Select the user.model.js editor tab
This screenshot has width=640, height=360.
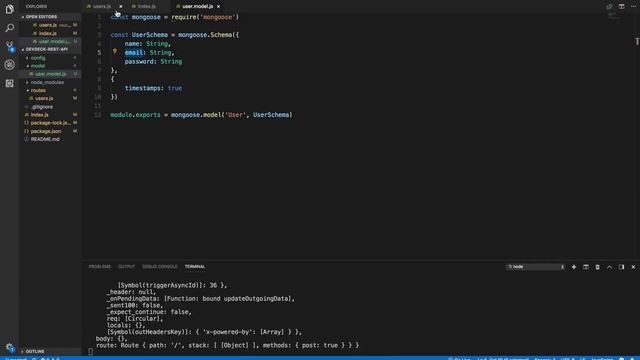click(197, 7)
